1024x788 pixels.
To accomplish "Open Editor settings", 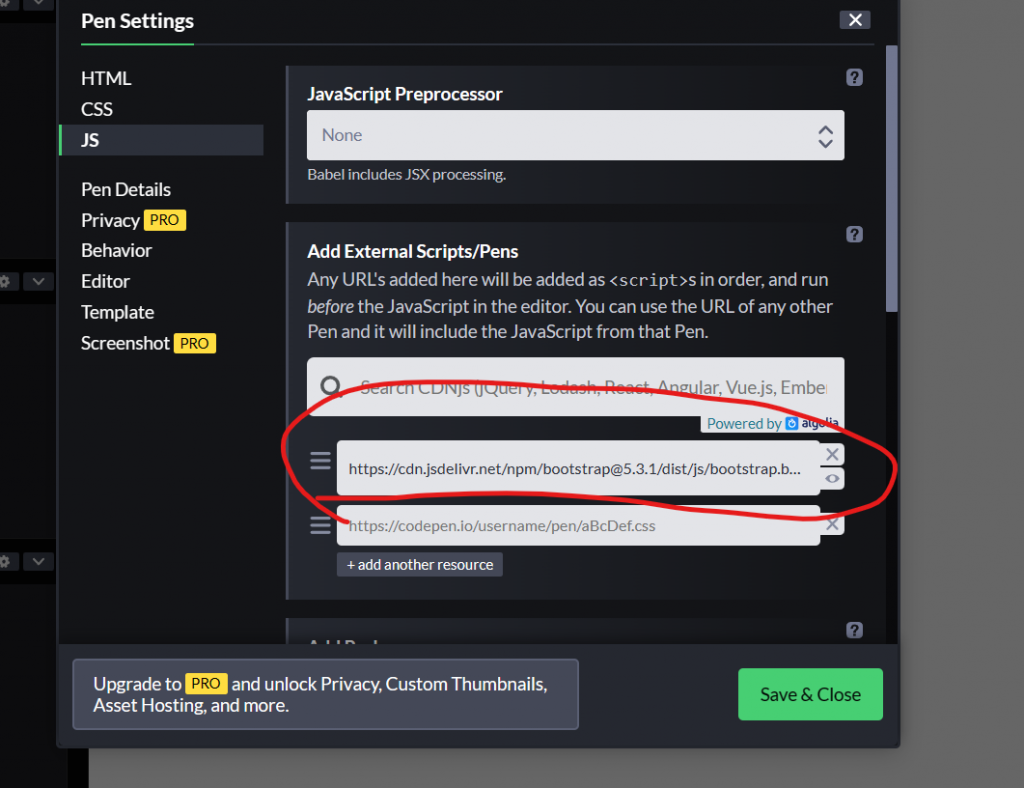I will point(105,281).
